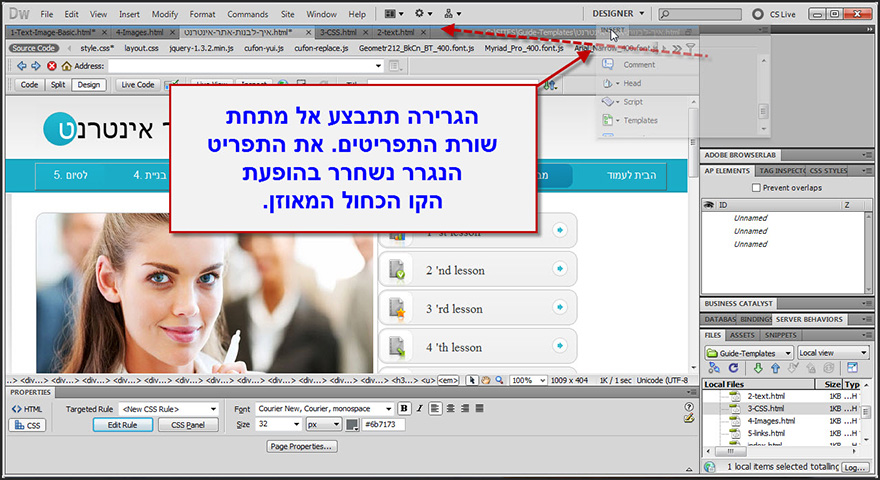Click the Refresh icon in the Files panel
880x480 pixels.
pos(733,368)
